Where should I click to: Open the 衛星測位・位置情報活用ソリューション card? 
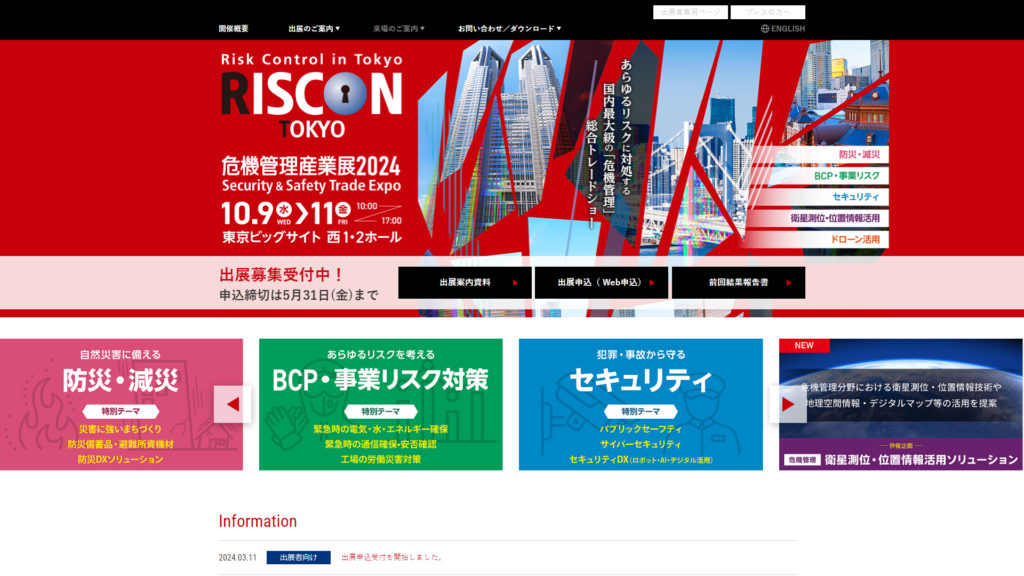coord(901,404)
